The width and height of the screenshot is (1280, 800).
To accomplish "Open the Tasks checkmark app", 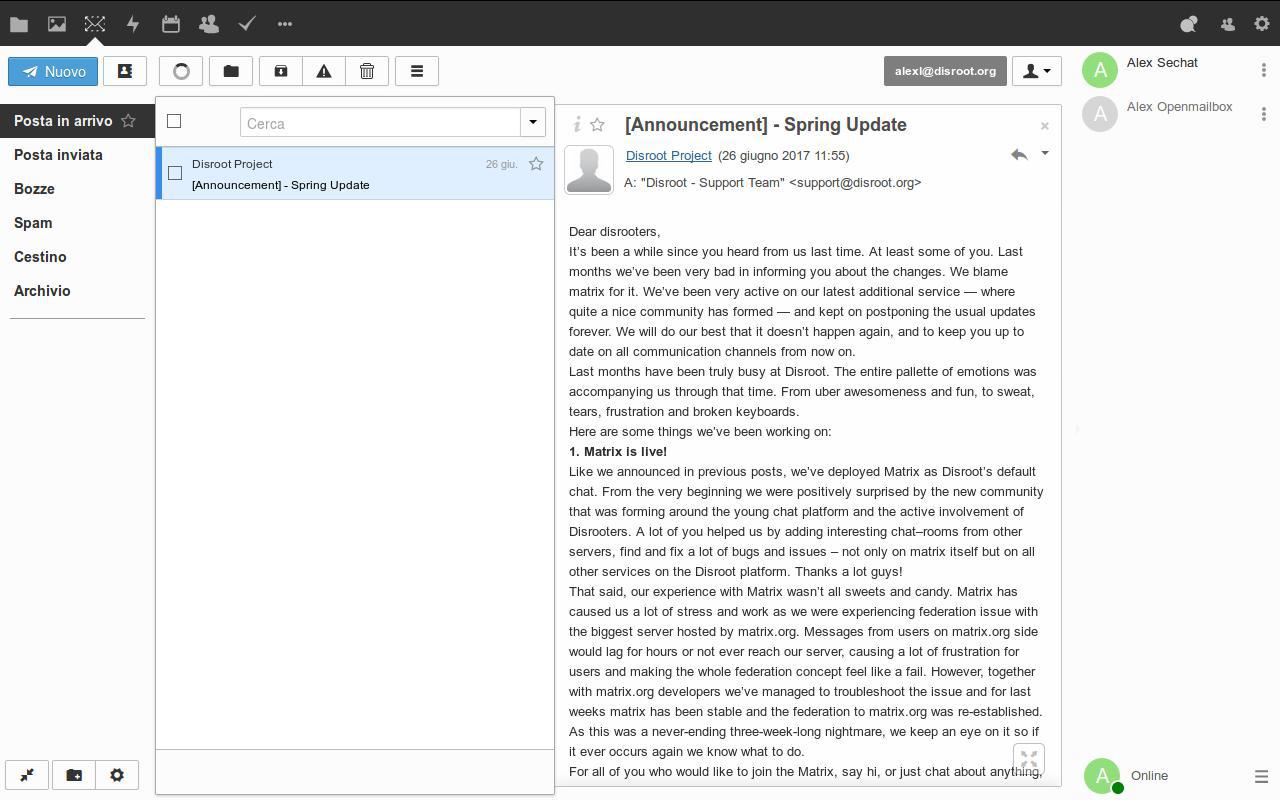I will 247,23.
